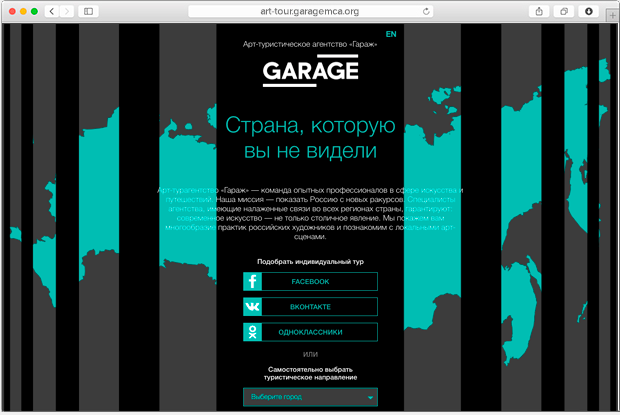620x415 pixels.
Task: Switch site language to EN
Action: tap(391, 34)
